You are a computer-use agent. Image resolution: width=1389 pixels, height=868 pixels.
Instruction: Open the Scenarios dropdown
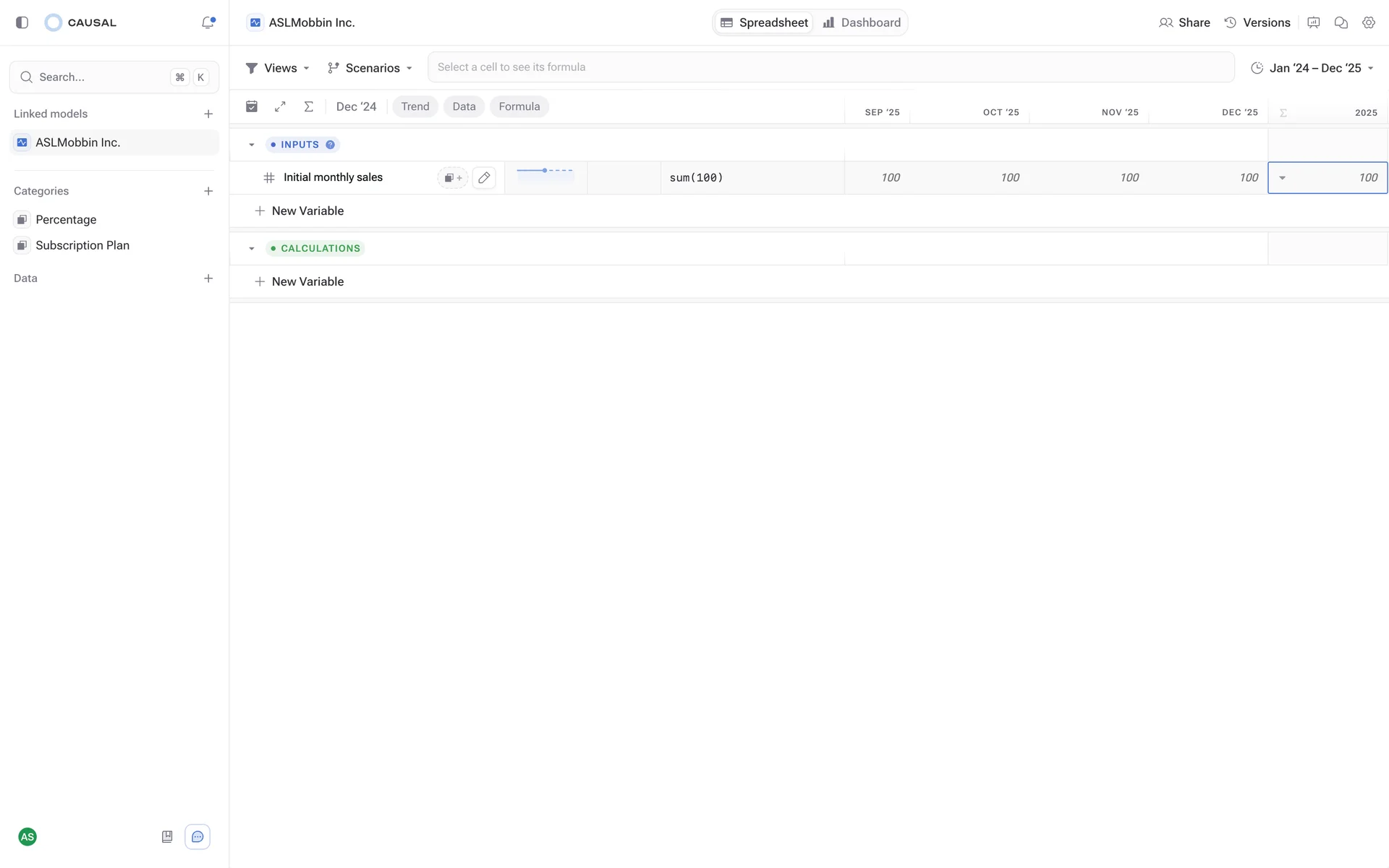(x=370, y=68)
